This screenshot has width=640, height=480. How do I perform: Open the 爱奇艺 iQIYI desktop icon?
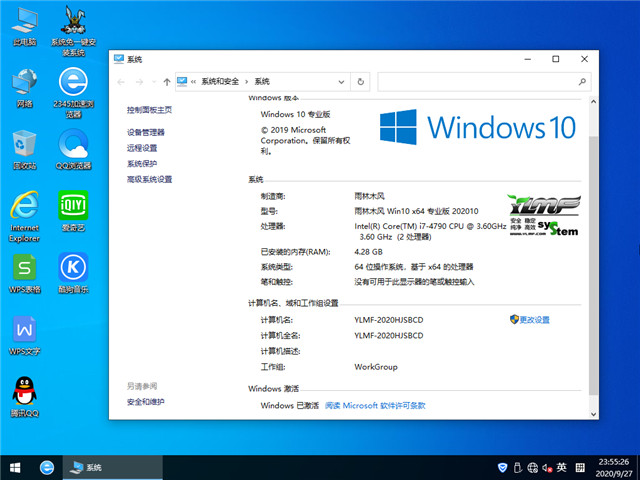click(x=73, y=211)
